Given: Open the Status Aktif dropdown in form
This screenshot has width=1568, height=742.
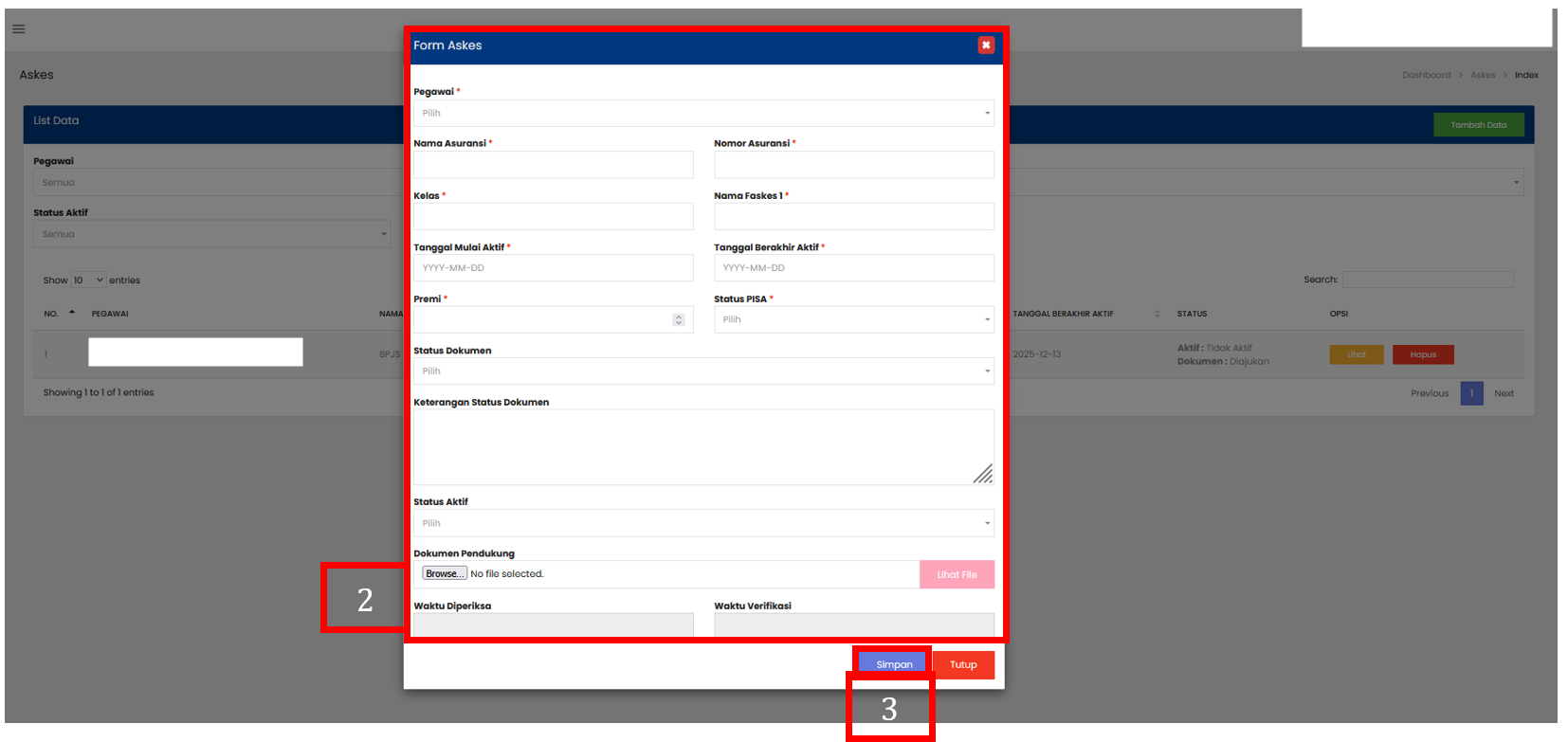Looking at the screenshot, I should tap(702, 523).
